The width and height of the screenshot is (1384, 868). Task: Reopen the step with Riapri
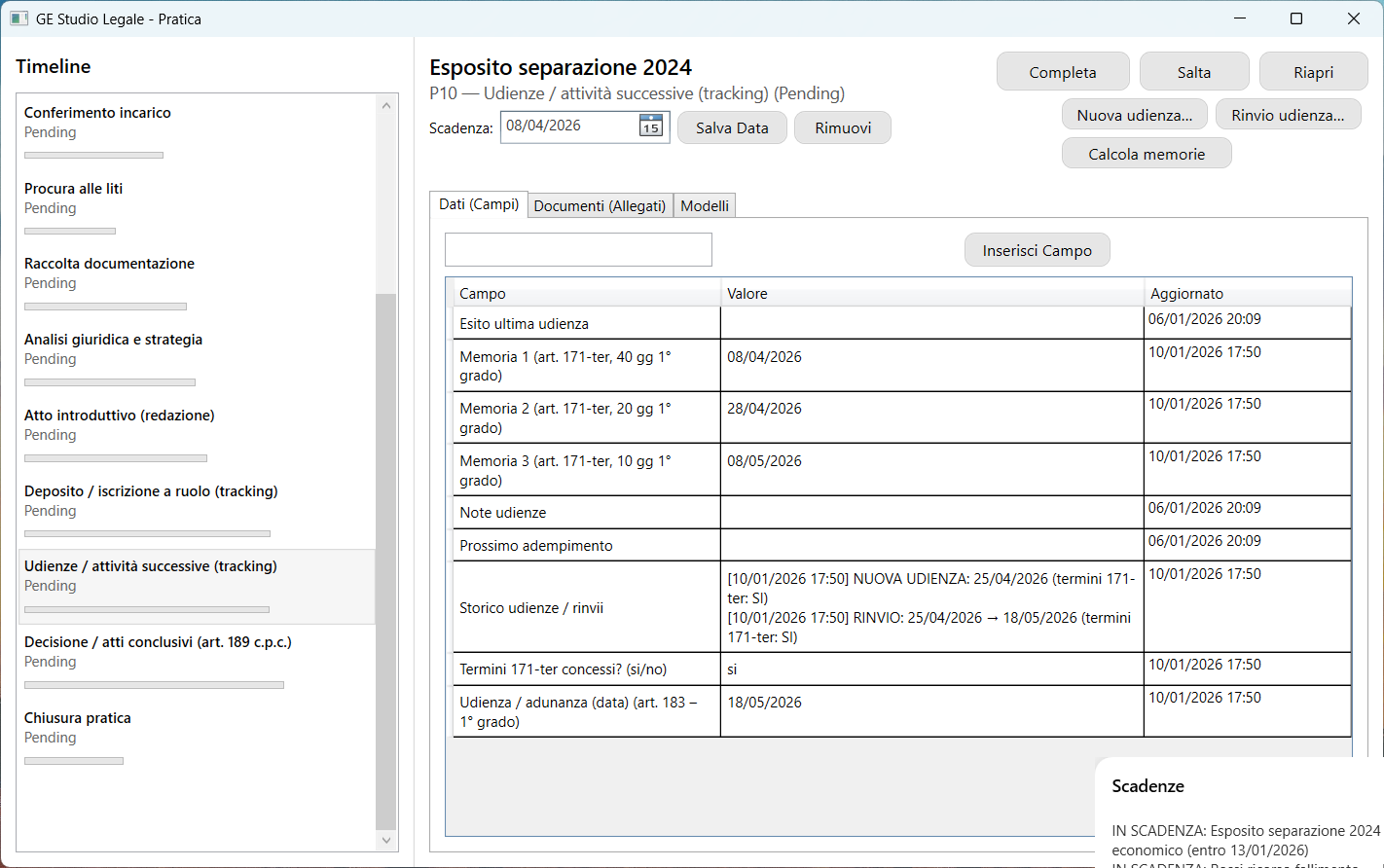[1313, 72]
